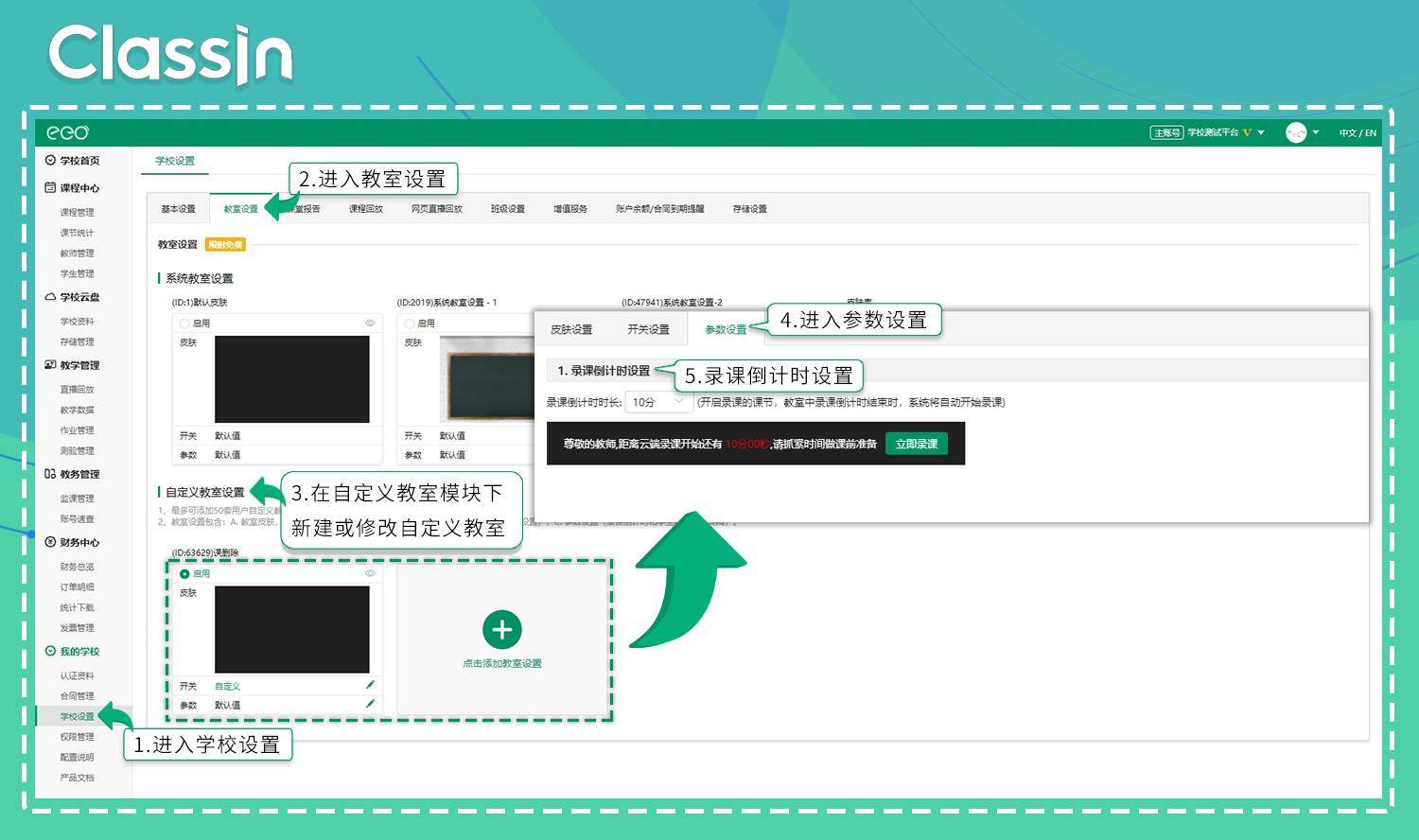
Task: Open 课节统计 in the sidebar
Action: tap(78, 233)
